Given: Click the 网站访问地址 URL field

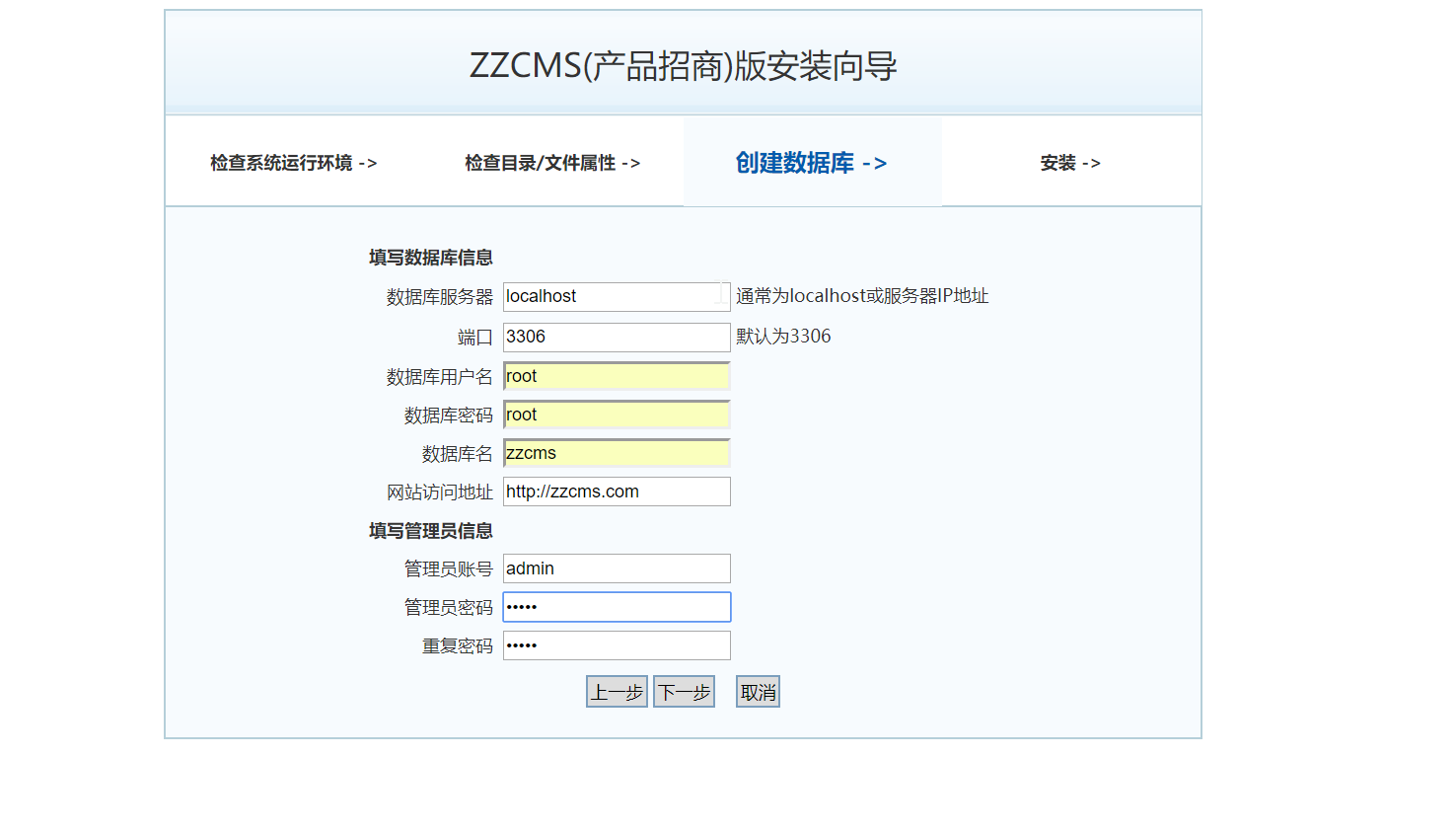Looking at the screenshot, I should pyautogui.click(x=617, y=492).
